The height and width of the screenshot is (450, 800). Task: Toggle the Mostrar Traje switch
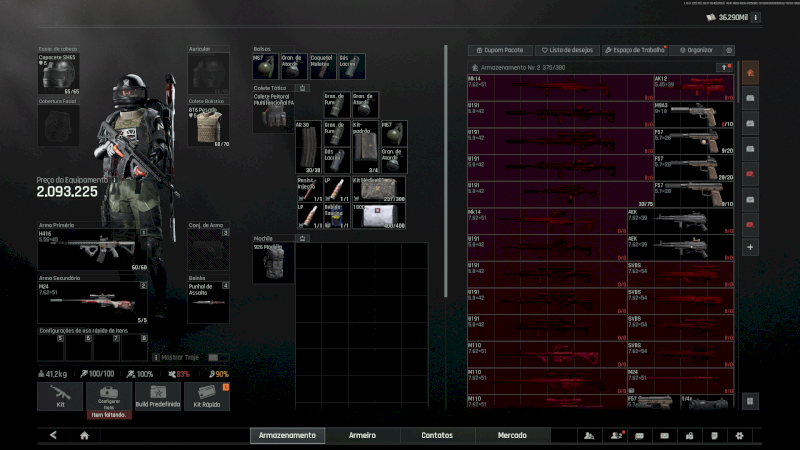pyautogui.click(x=217, y=357)
